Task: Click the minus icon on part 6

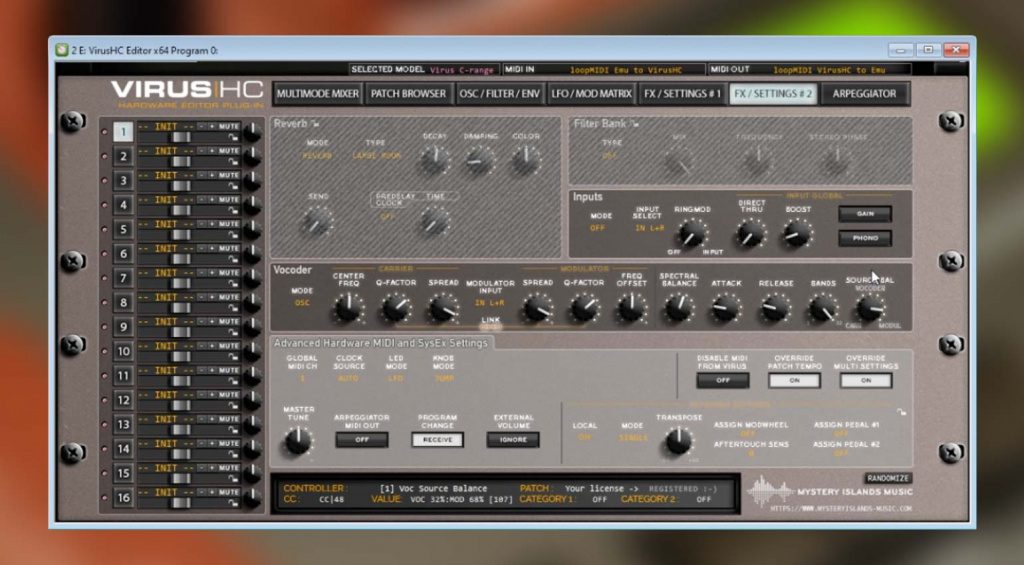Action: (201, 248)
